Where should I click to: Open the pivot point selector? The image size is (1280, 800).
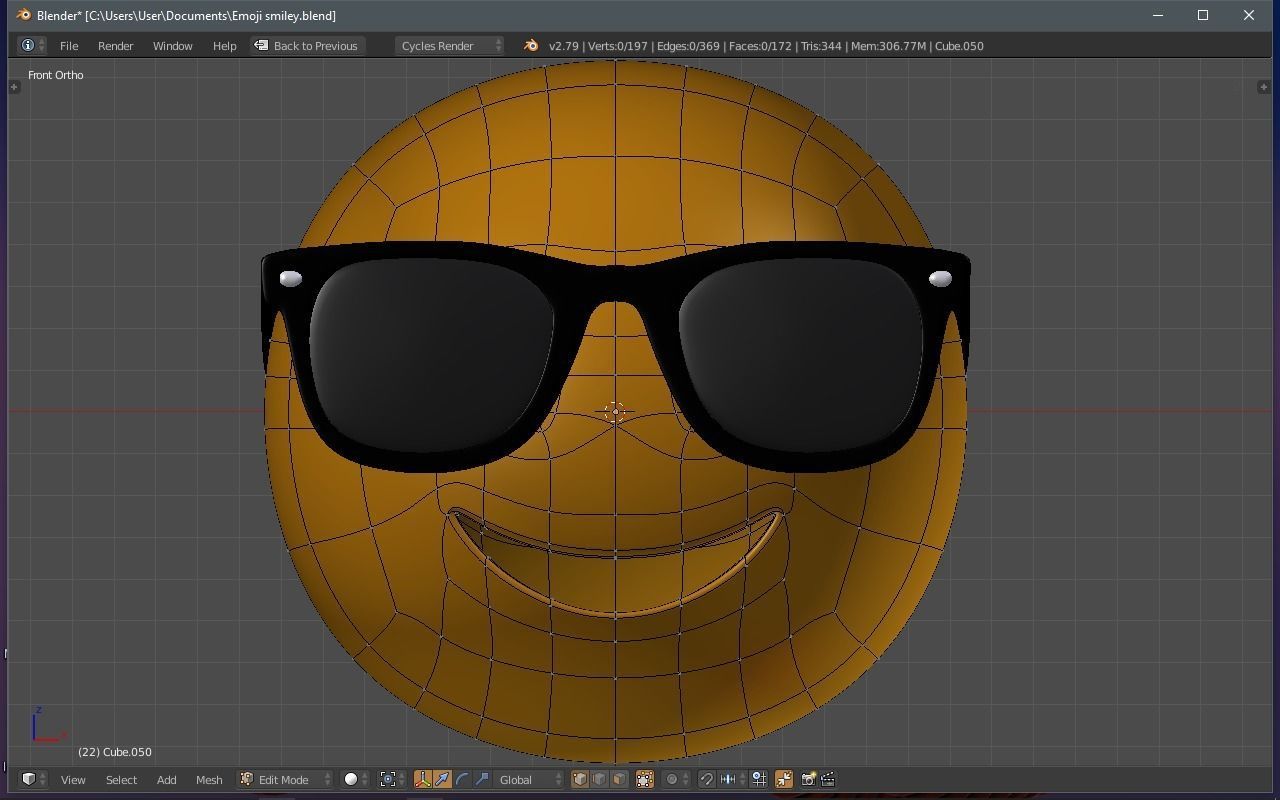coord(393,779)
